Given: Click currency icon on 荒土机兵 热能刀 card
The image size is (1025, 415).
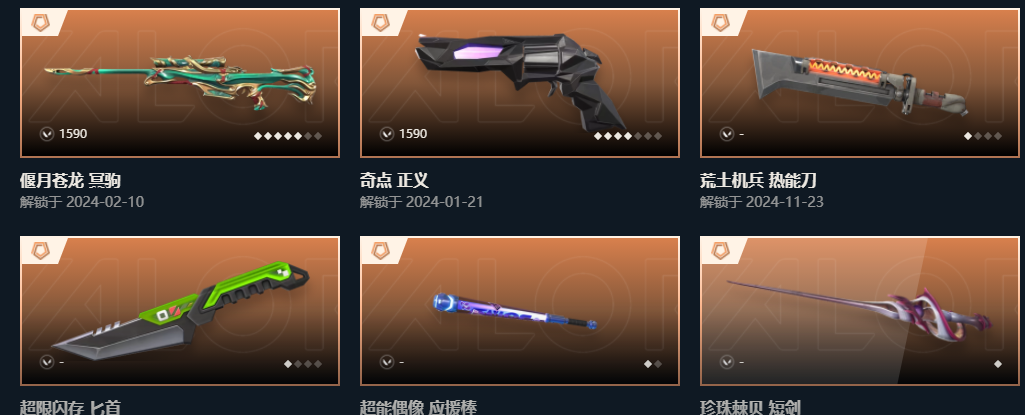Looking at the screenshot, I should (x=726, y=134).
